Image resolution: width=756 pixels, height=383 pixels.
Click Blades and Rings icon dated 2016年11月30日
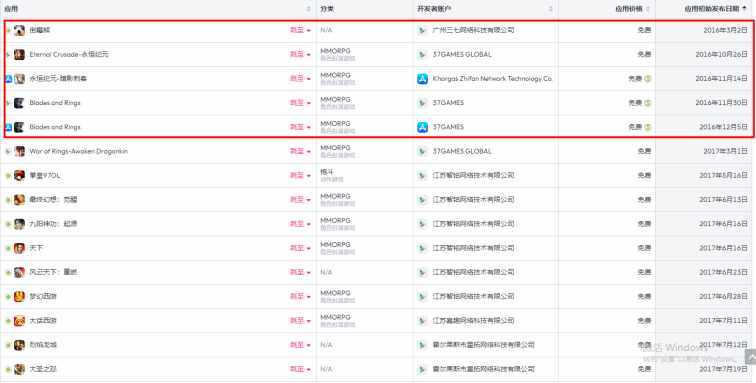click(x=19, y=103)
